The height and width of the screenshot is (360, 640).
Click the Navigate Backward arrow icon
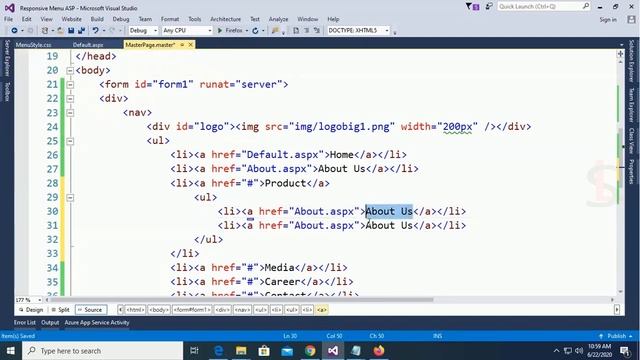14,31
